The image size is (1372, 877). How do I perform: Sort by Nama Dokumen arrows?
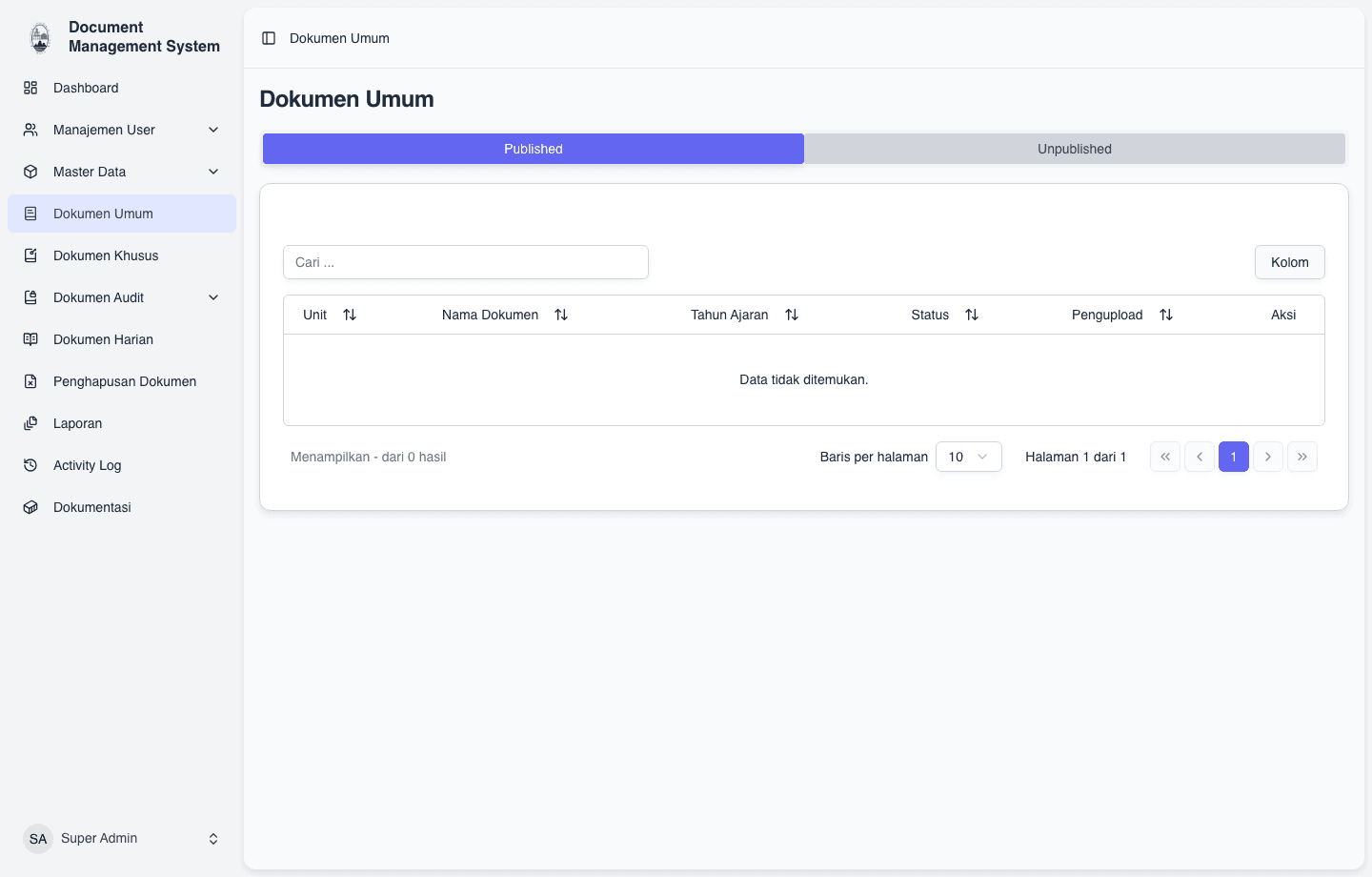(x=561, y=315)
